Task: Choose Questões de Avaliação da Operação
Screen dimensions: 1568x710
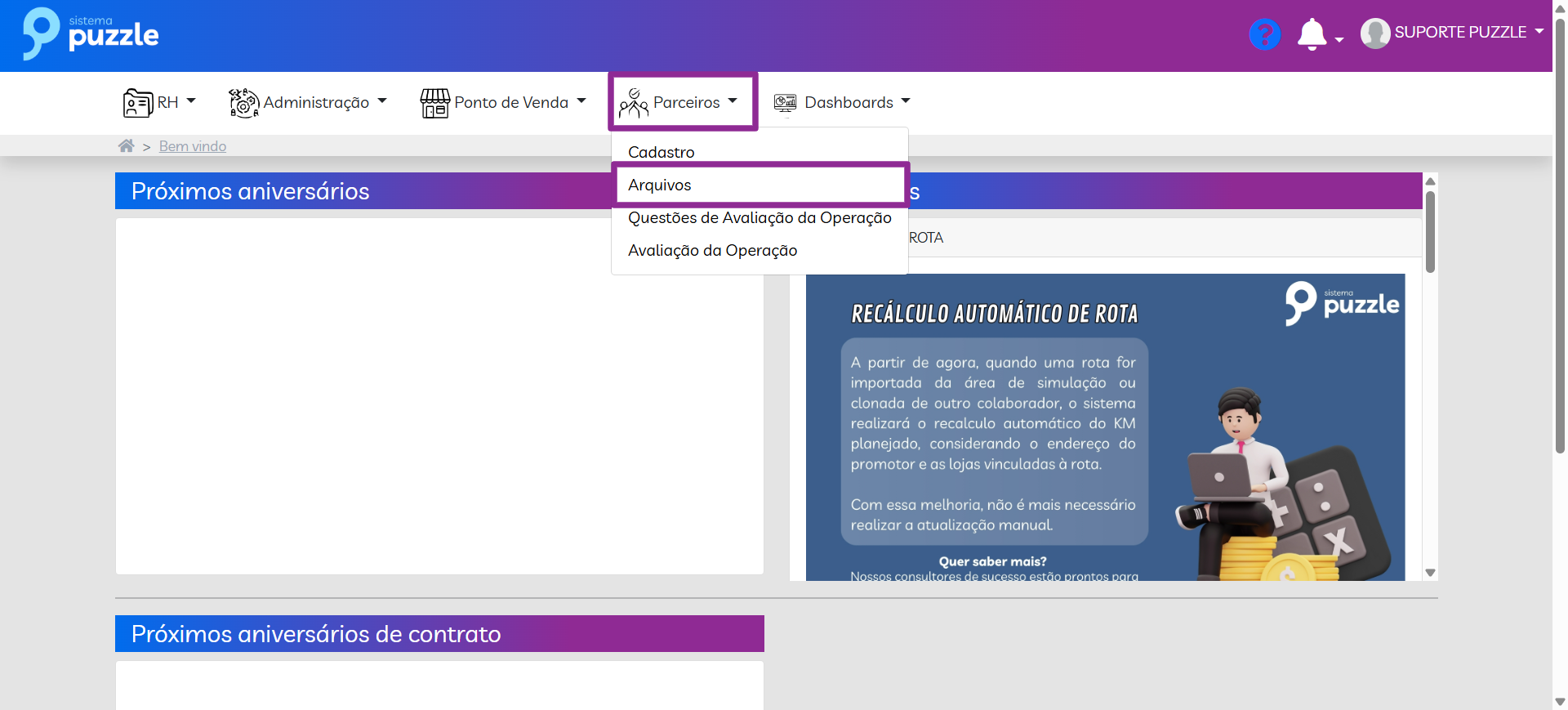Action: tap(759, 218)
